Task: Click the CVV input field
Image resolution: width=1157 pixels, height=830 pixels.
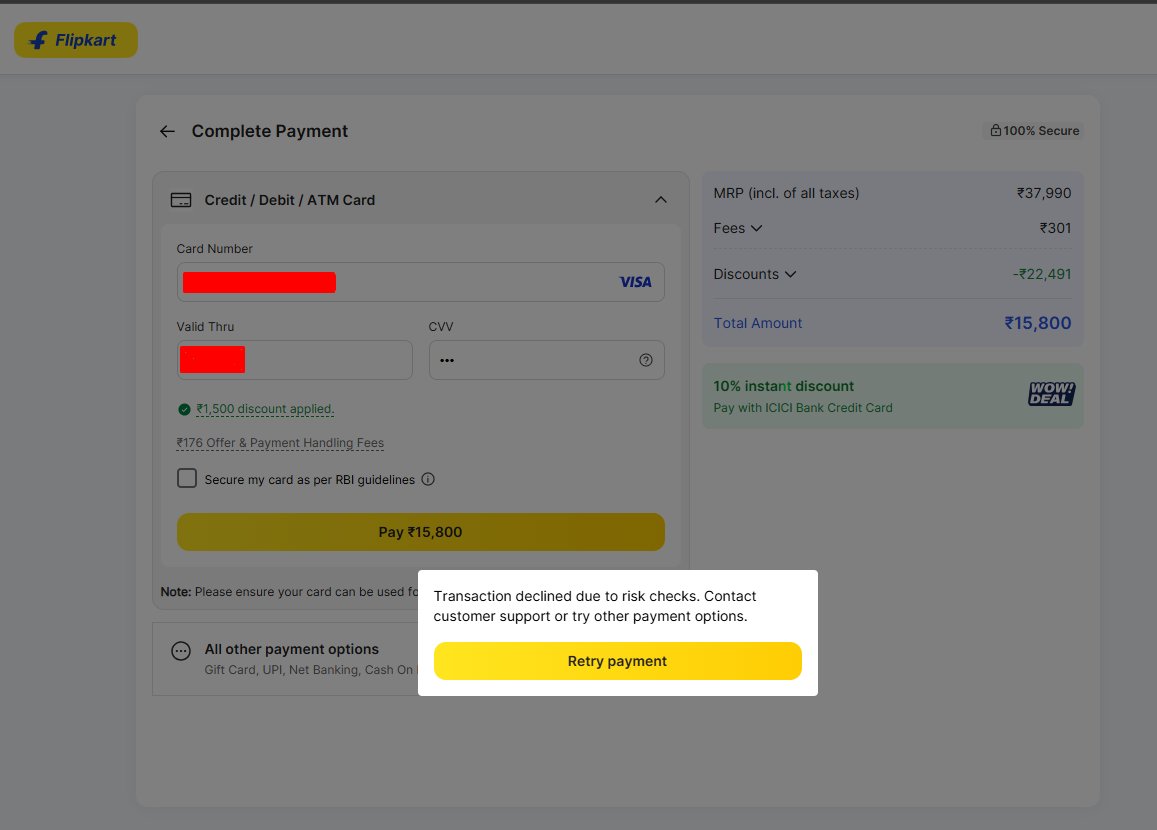Action: [547, 360]
